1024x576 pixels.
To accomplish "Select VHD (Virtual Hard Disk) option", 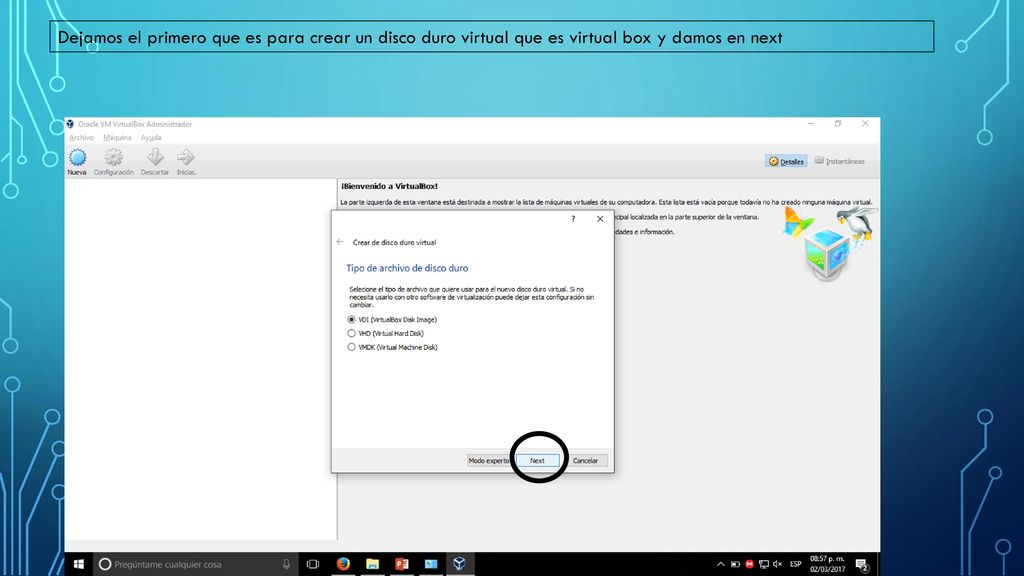I will click(x=385, y=333).
